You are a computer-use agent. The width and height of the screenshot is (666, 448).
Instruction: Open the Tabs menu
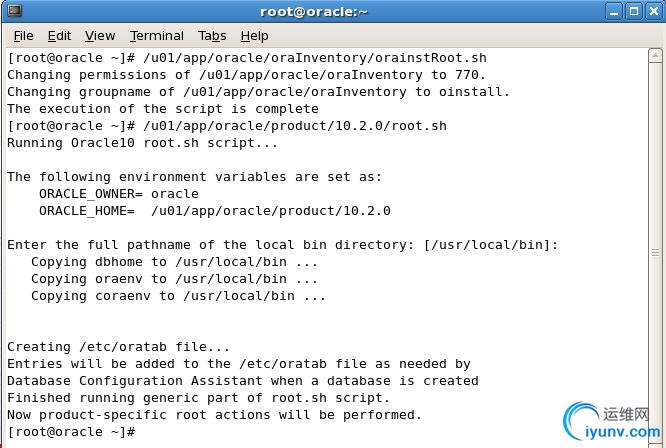coord(212,35)
